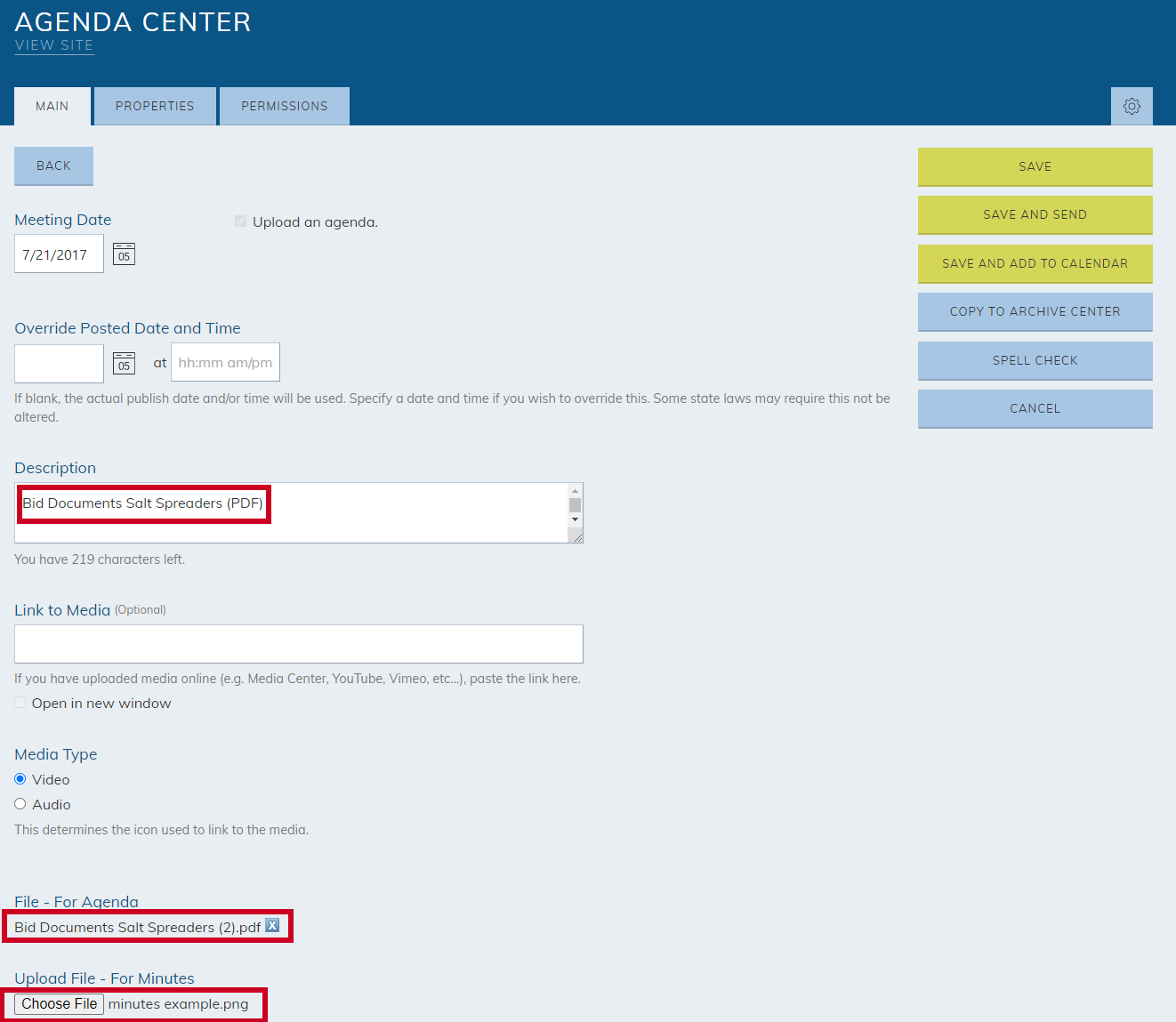1176x1022 pixels.
Task: Click the Description scrollbar up arrow
Action: (576, 491)
